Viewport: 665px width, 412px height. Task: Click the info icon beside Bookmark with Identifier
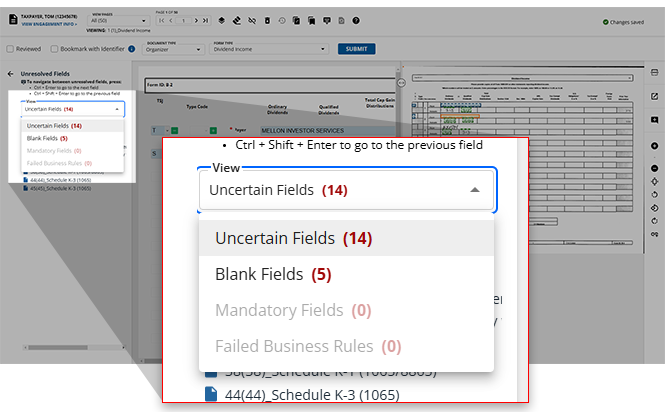[131, 49]
